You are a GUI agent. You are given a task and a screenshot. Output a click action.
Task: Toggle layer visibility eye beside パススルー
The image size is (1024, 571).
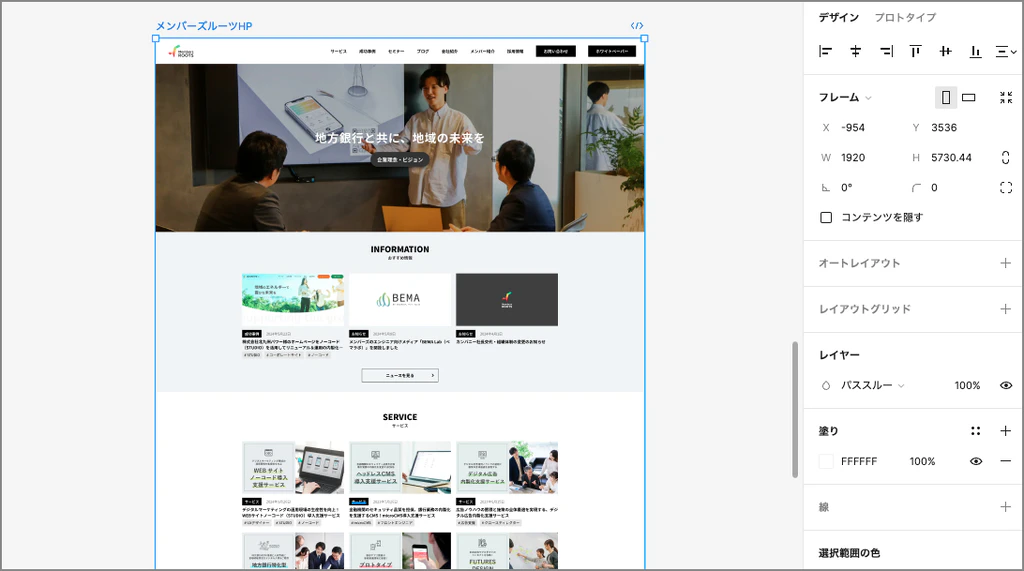pyautogui.click(x=1006, y=385)
